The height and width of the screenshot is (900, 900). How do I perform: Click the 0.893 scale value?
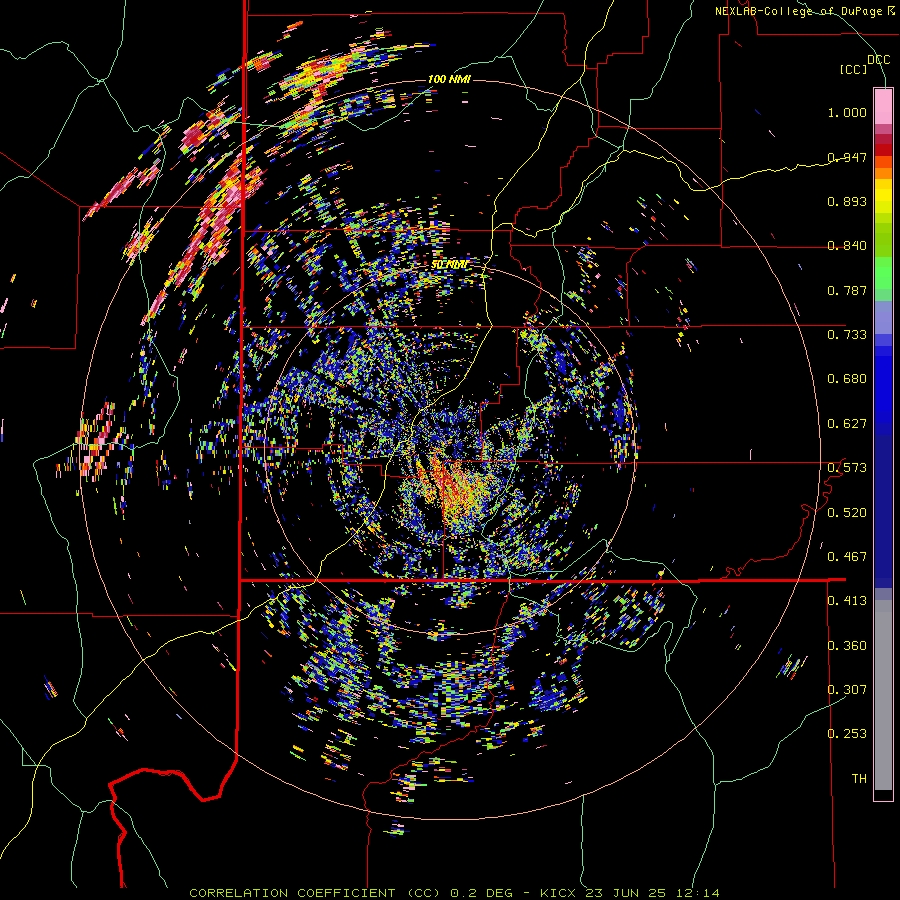click(847, 201)
